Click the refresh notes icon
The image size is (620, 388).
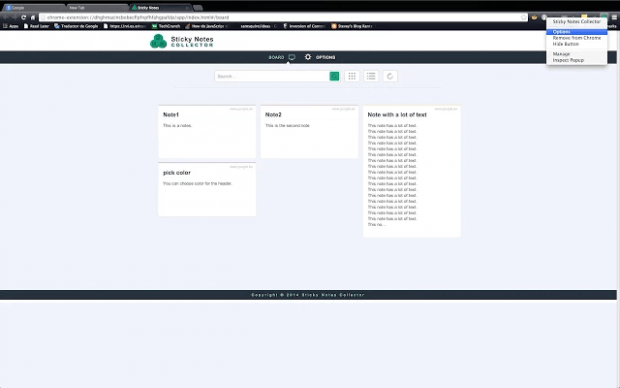pos(390,76)
